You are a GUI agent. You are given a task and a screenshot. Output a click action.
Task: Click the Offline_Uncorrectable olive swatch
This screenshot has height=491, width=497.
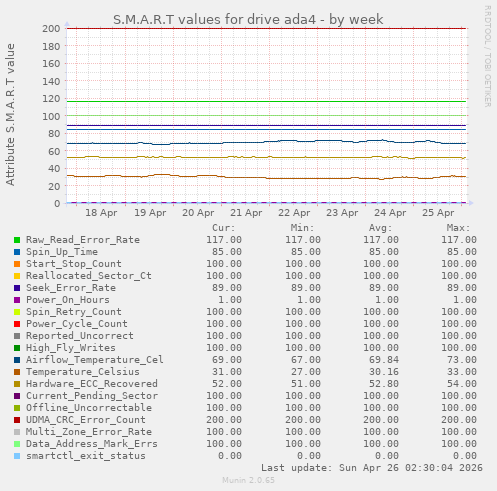(17, 408)
